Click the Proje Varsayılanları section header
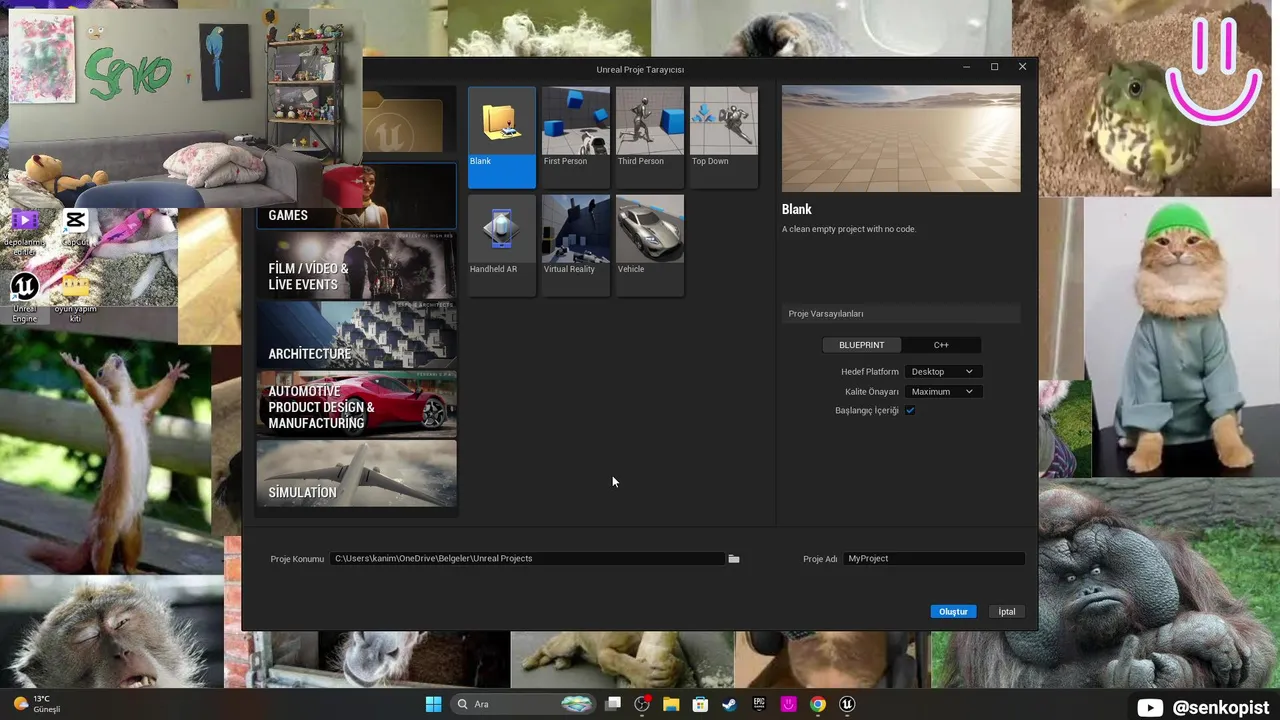The image size is (1280, 720). 901,314
